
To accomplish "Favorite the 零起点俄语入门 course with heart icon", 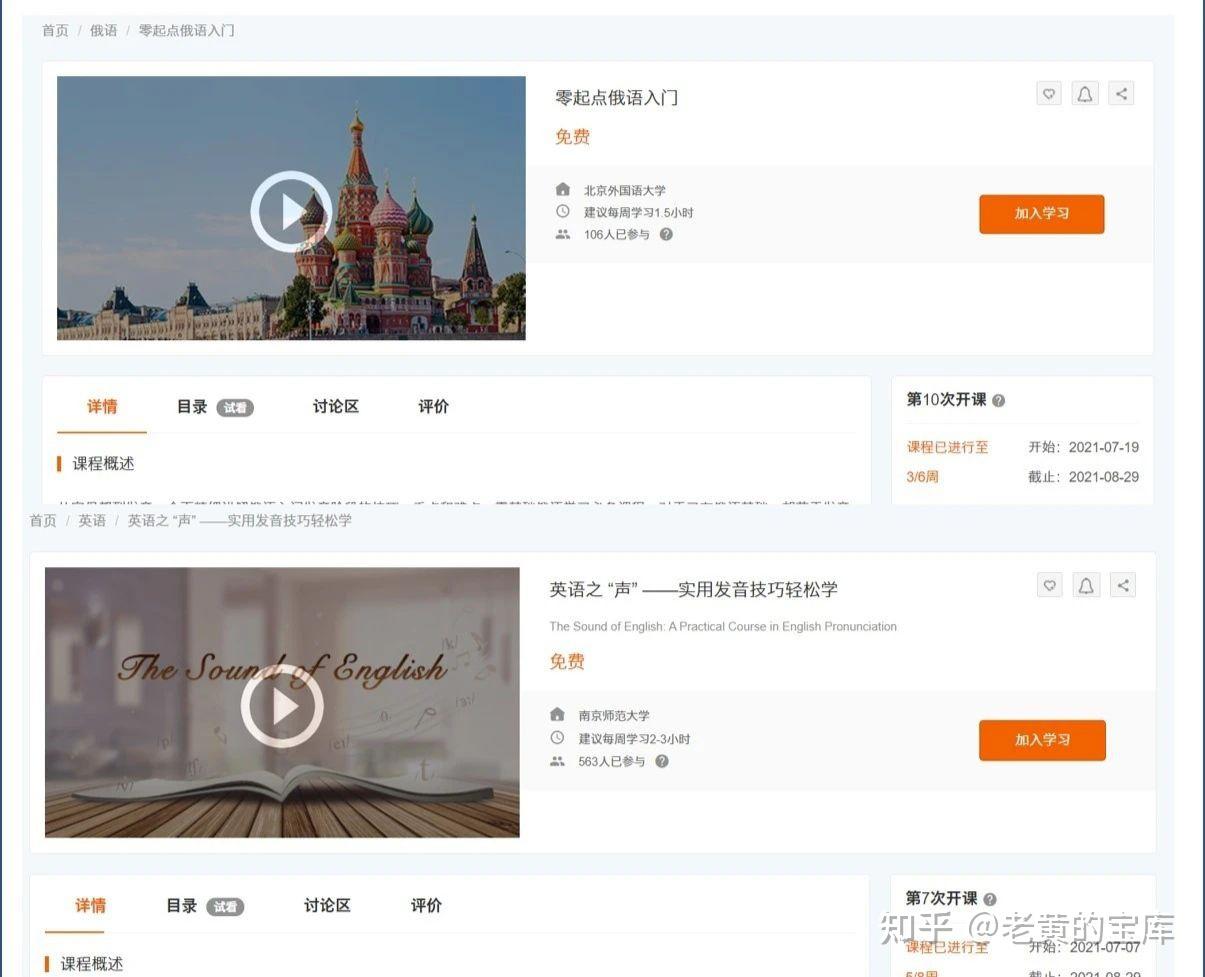I will (x=1049, y=94).
